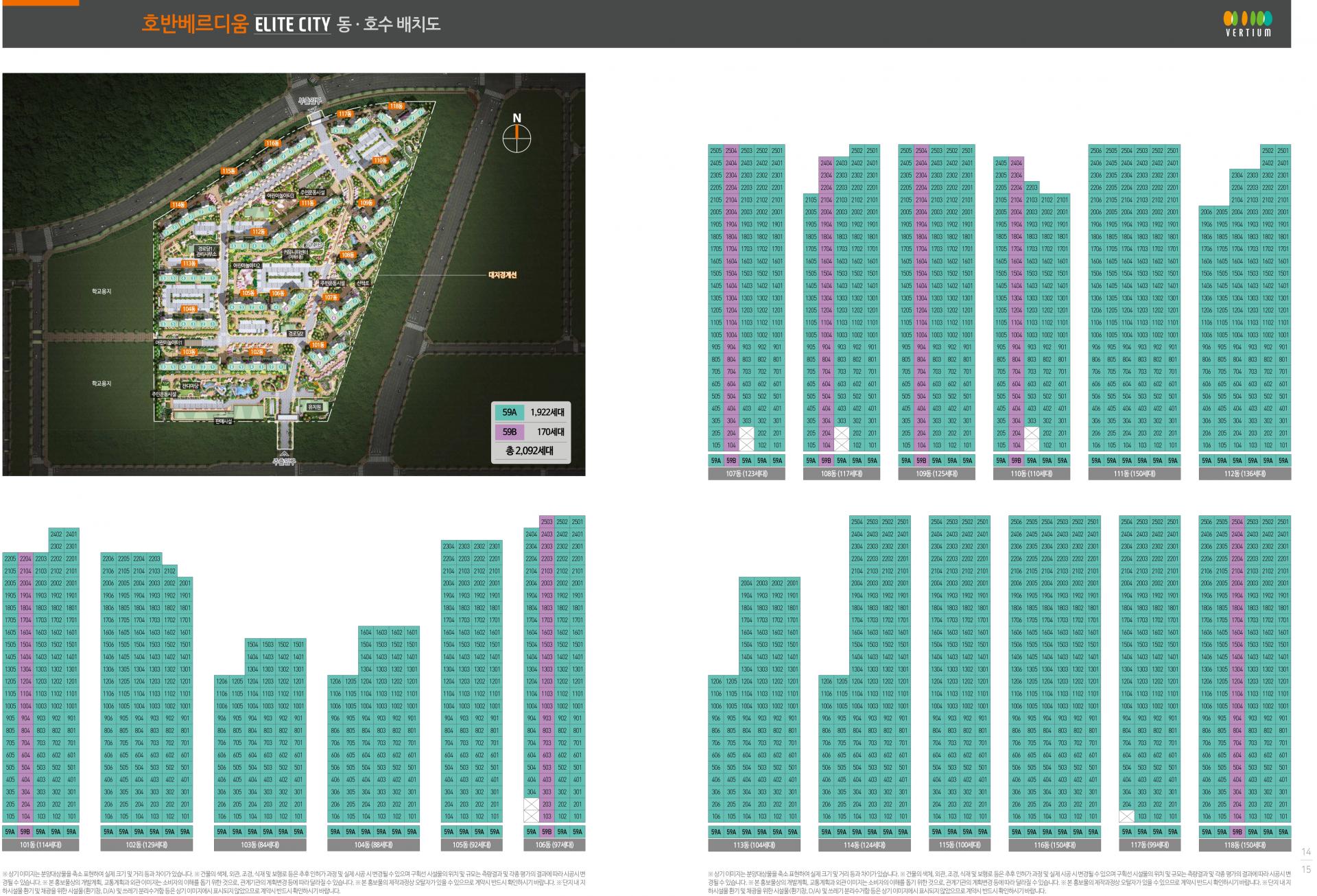Click the purple 59B legend color swatch
Screen dimensions: 1317x896
coord(509,432)
